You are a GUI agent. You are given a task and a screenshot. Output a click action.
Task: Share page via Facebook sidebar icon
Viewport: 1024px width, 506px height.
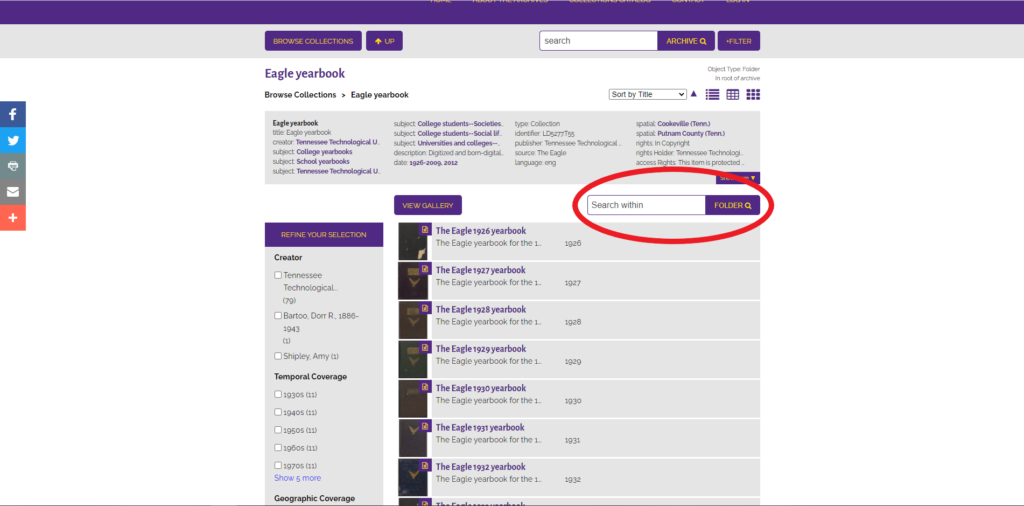click(12, 114)
